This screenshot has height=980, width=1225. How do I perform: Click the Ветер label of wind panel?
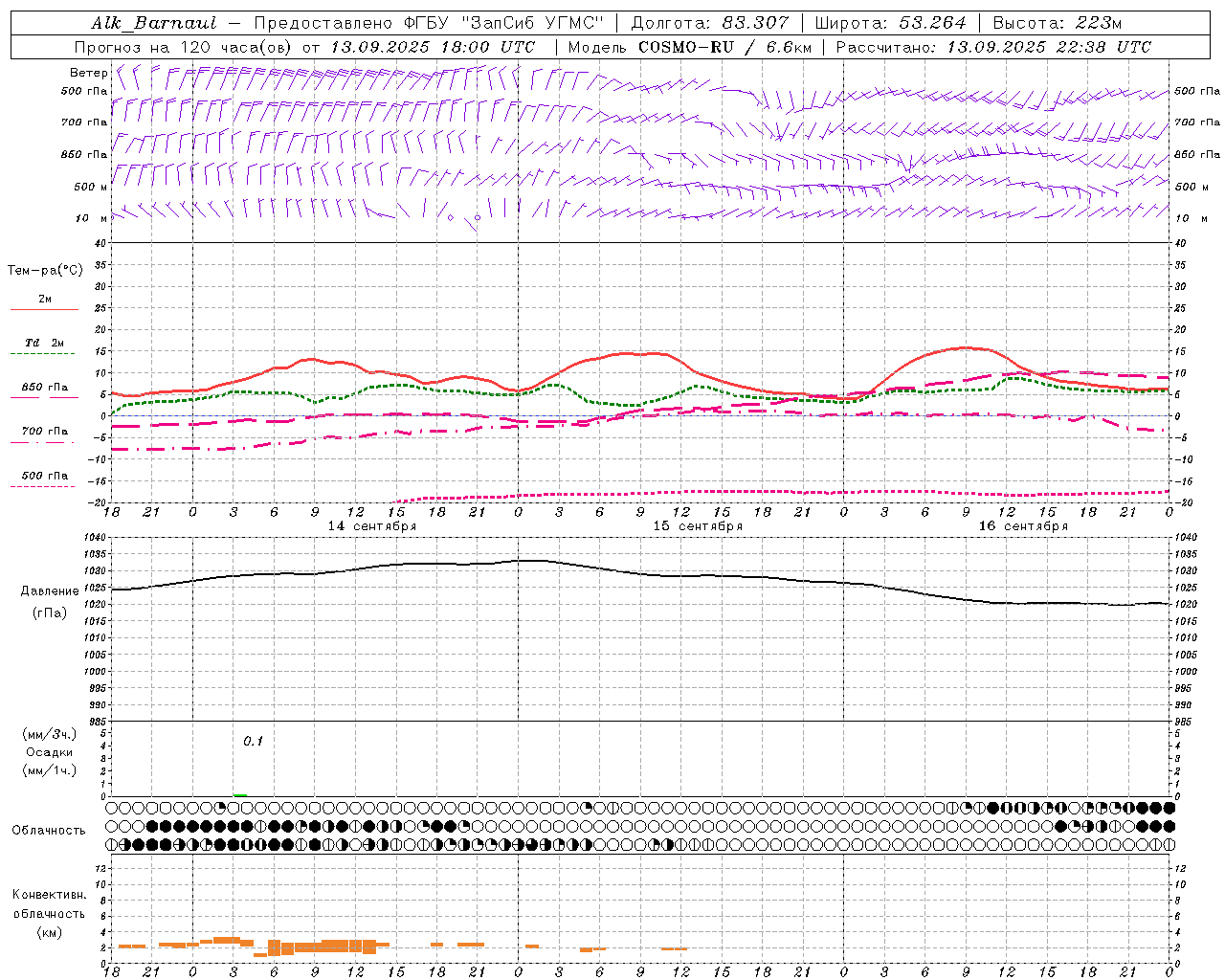point(89,73)
